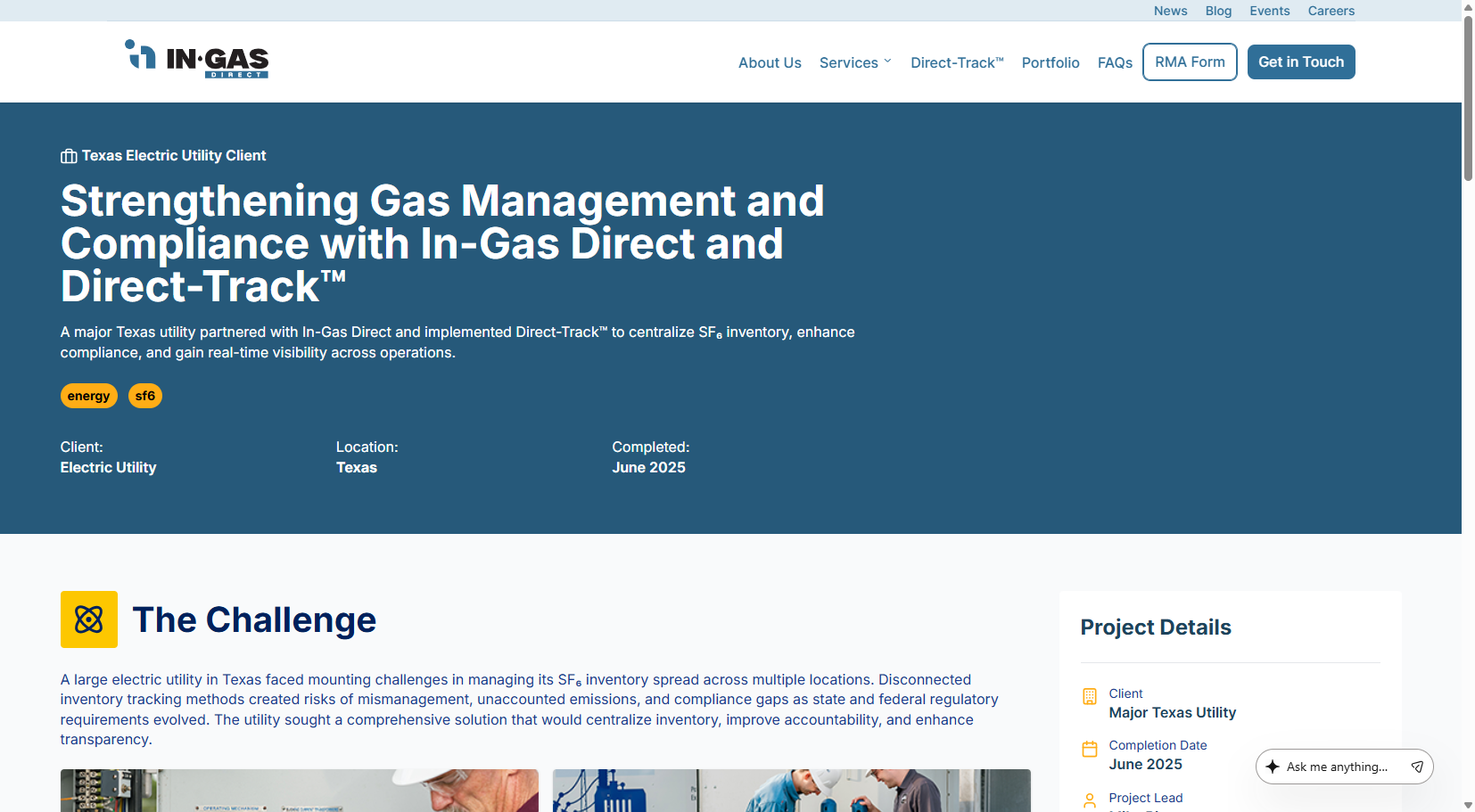The image size is (1475, 812).
Task: Select the energy tag
Action: coord(88,396)
